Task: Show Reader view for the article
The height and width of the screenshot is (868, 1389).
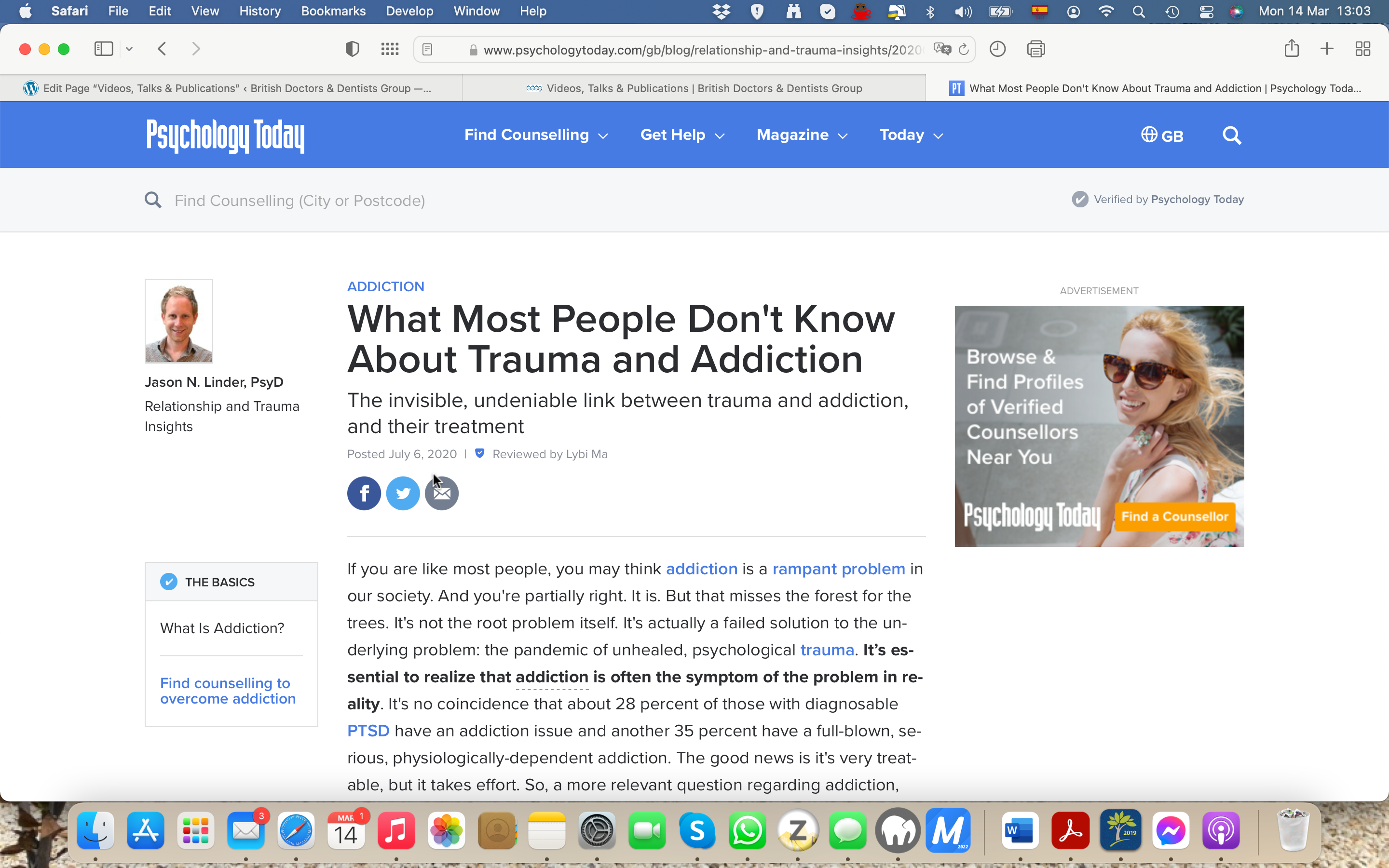Action: point(427,49)
